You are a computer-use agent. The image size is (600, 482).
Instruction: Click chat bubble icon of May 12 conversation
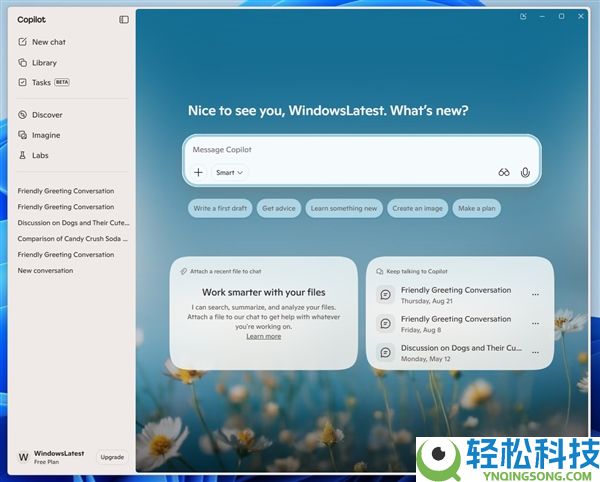(385, 352)
